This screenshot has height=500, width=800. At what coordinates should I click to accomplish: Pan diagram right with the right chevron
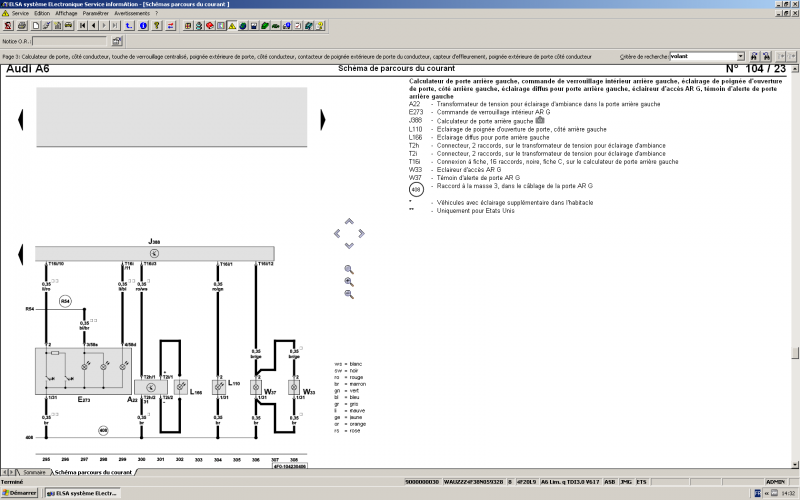tap(361, 233)
